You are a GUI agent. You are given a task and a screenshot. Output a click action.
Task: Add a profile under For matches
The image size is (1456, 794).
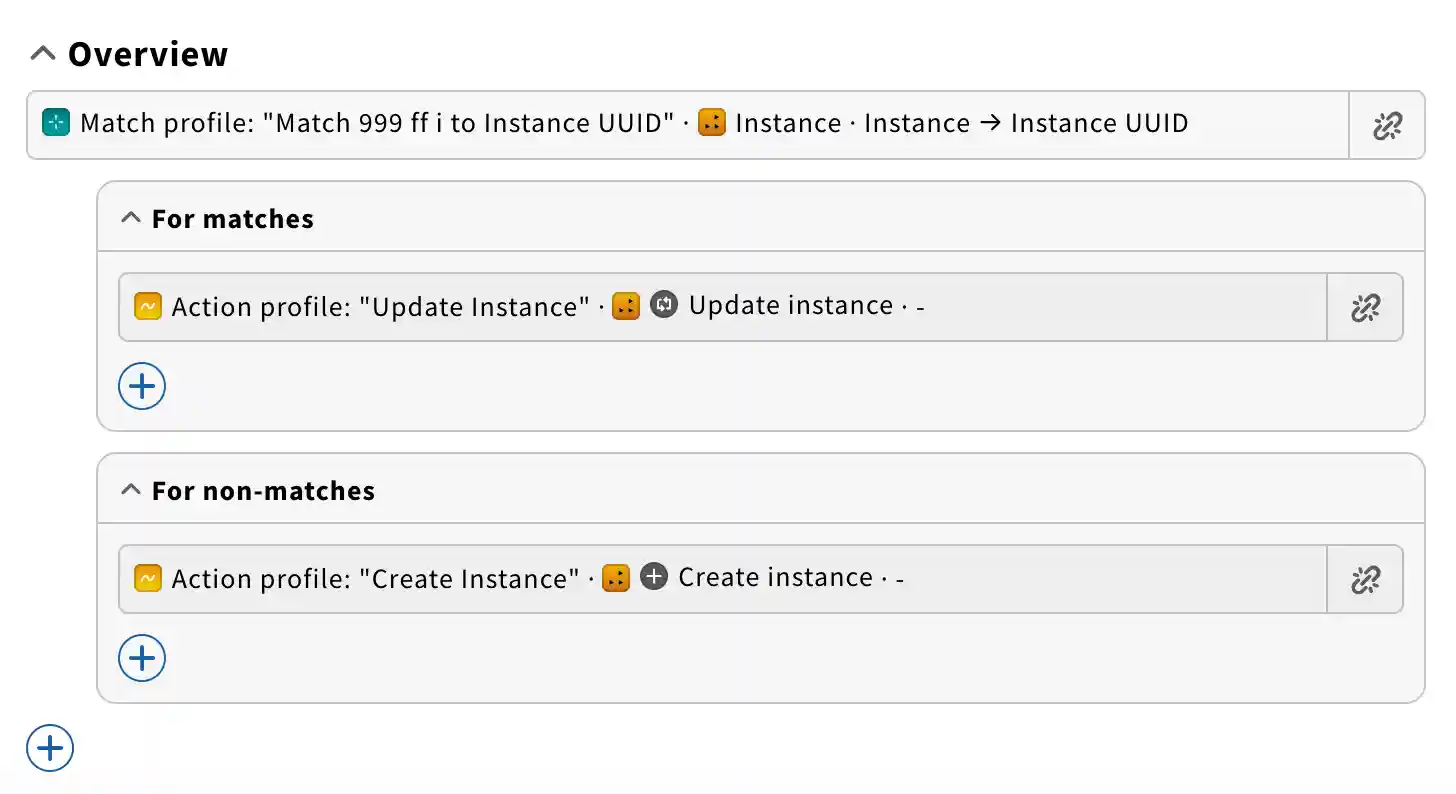click(x=142, y=387)
